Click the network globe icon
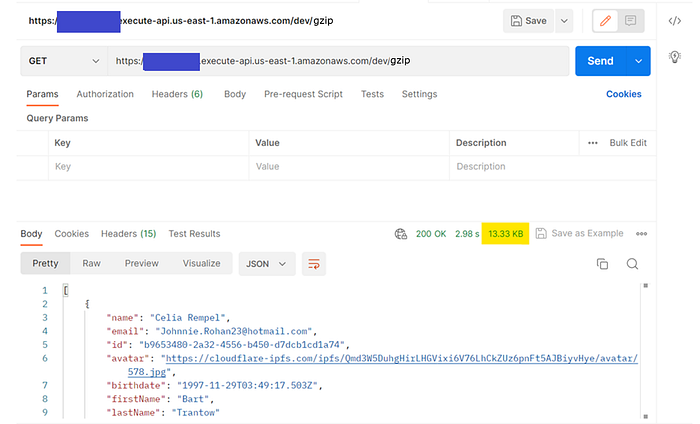 point(401,234)
